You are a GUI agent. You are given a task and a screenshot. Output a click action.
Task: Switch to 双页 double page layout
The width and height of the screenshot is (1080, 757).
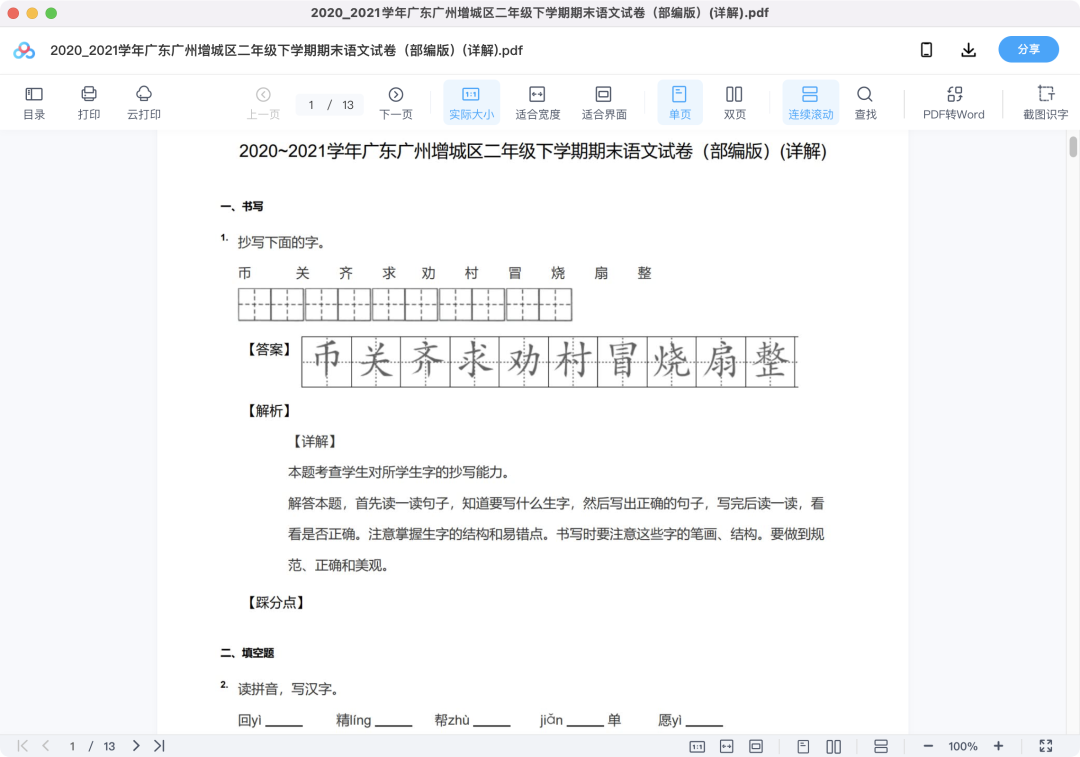[x=734, y=103]
